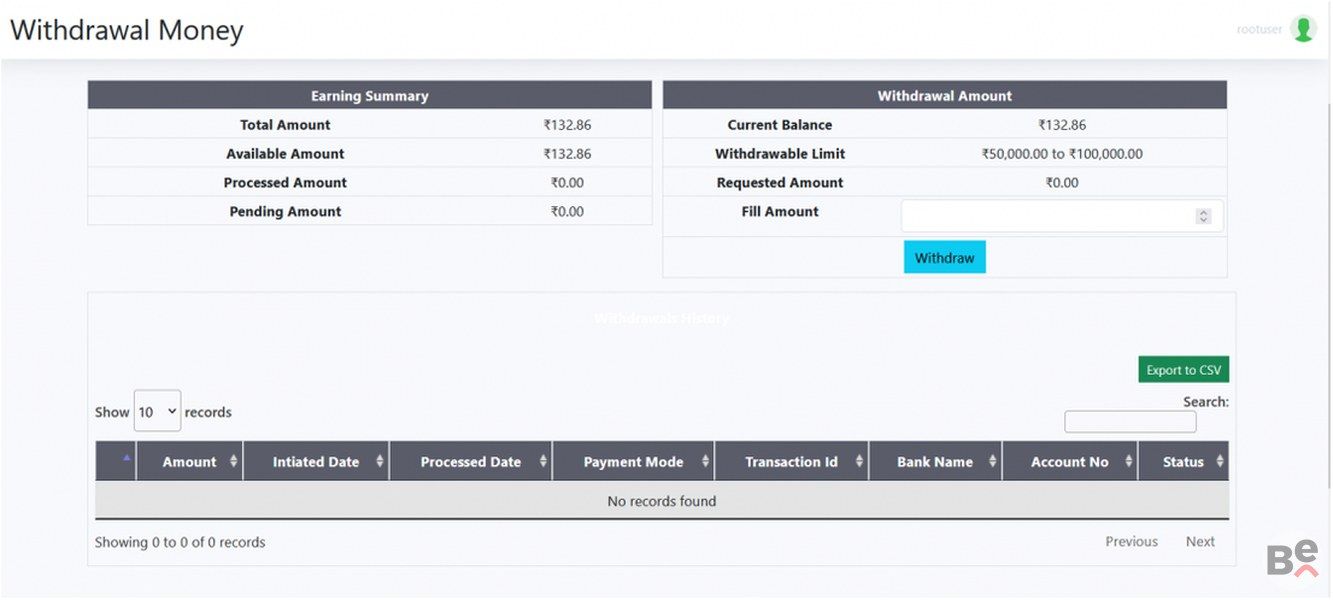Click the Search box above the table

pos(1130,422)
